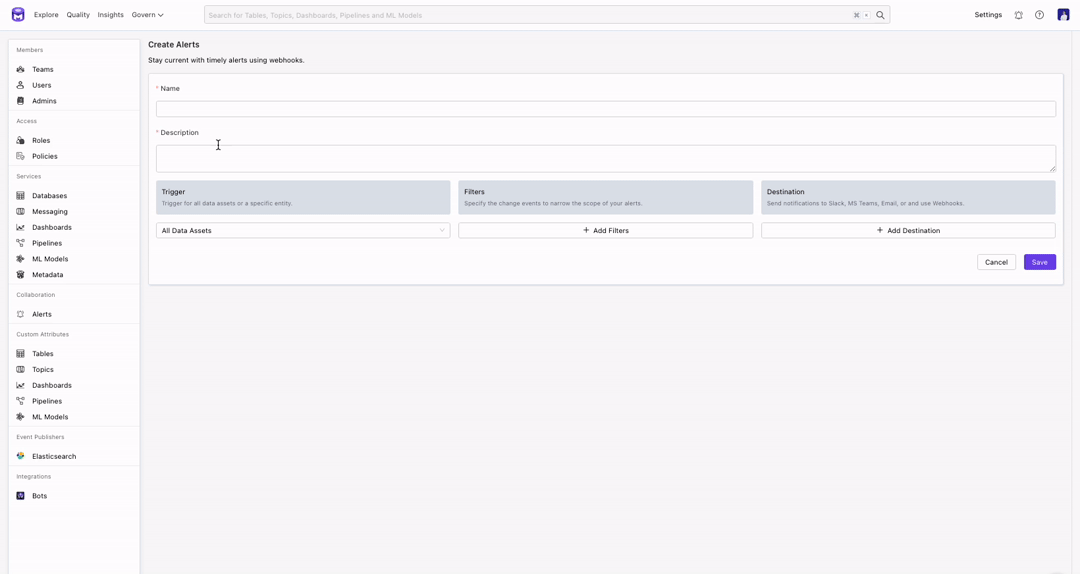Open the Explore menu item
Viewport: 1080px width, 574px height.
pyautogui.click(x=46, y=15)
